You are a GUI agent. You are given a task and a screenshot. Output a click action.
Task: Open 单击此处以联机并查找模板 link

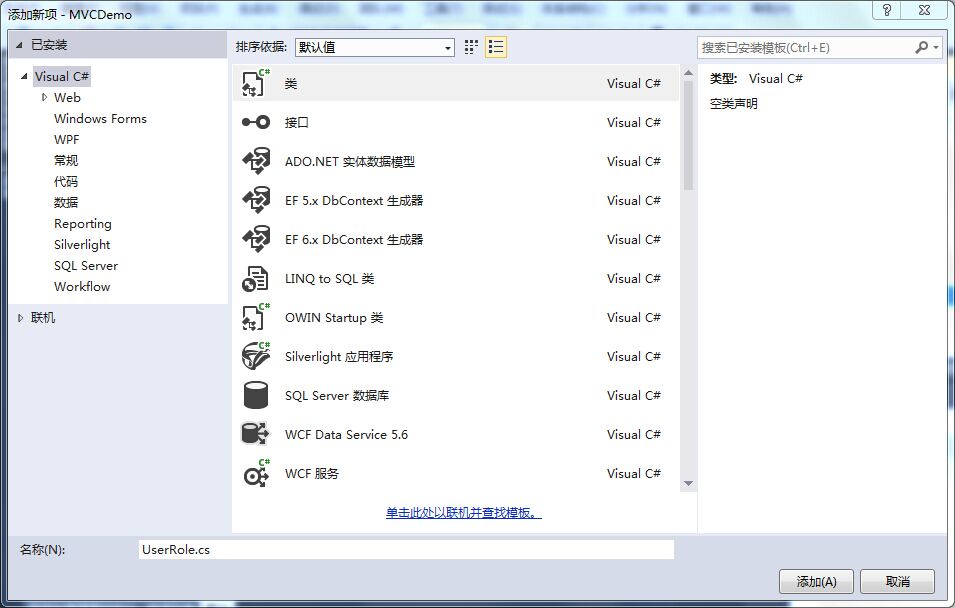coord(463,513)
